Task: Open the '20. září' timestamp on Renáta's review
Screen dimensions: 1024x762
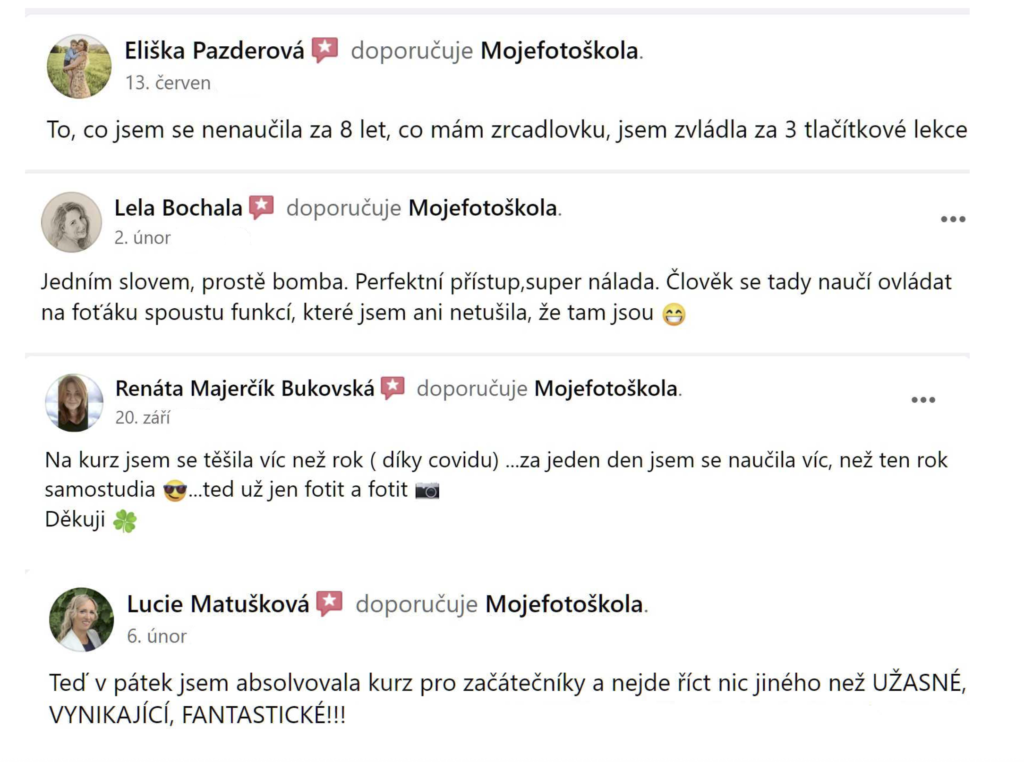Action: [x=144, y=418]
